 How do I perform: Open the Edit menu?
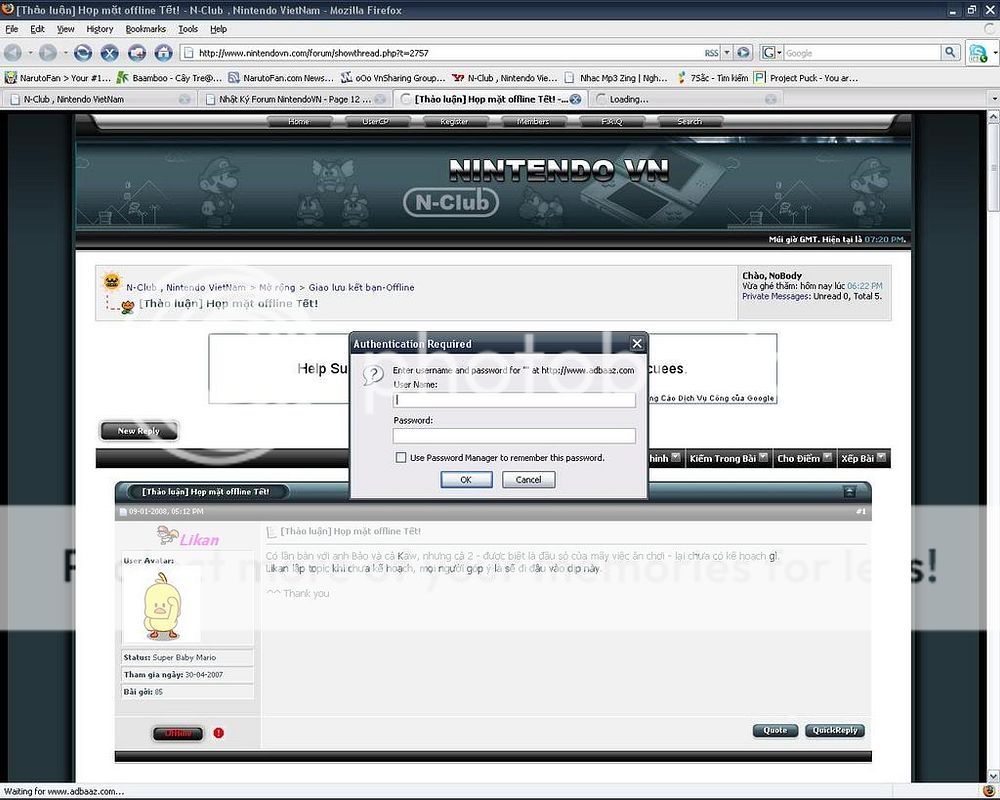38,29
